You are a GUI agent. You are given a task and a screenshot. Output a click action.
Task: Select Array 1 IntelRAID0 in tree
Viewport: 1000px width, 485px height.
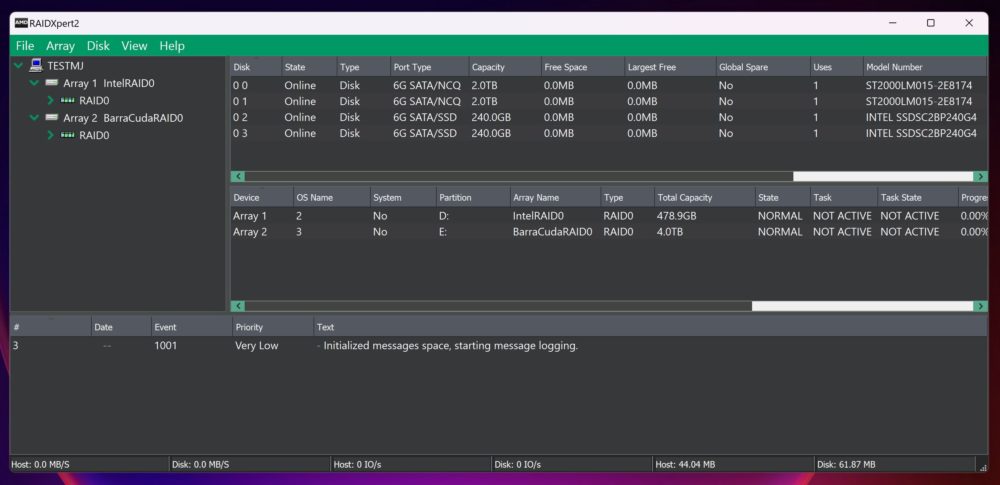click(108, 83)
